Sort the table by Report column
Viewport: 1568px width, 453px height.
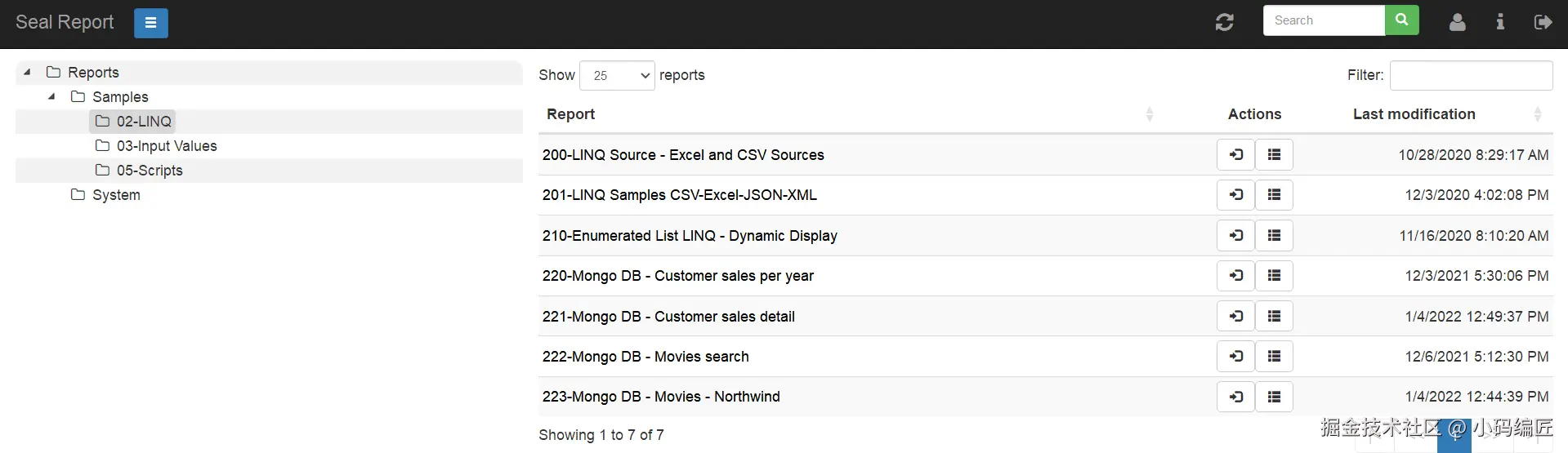(x=570, y=114)
